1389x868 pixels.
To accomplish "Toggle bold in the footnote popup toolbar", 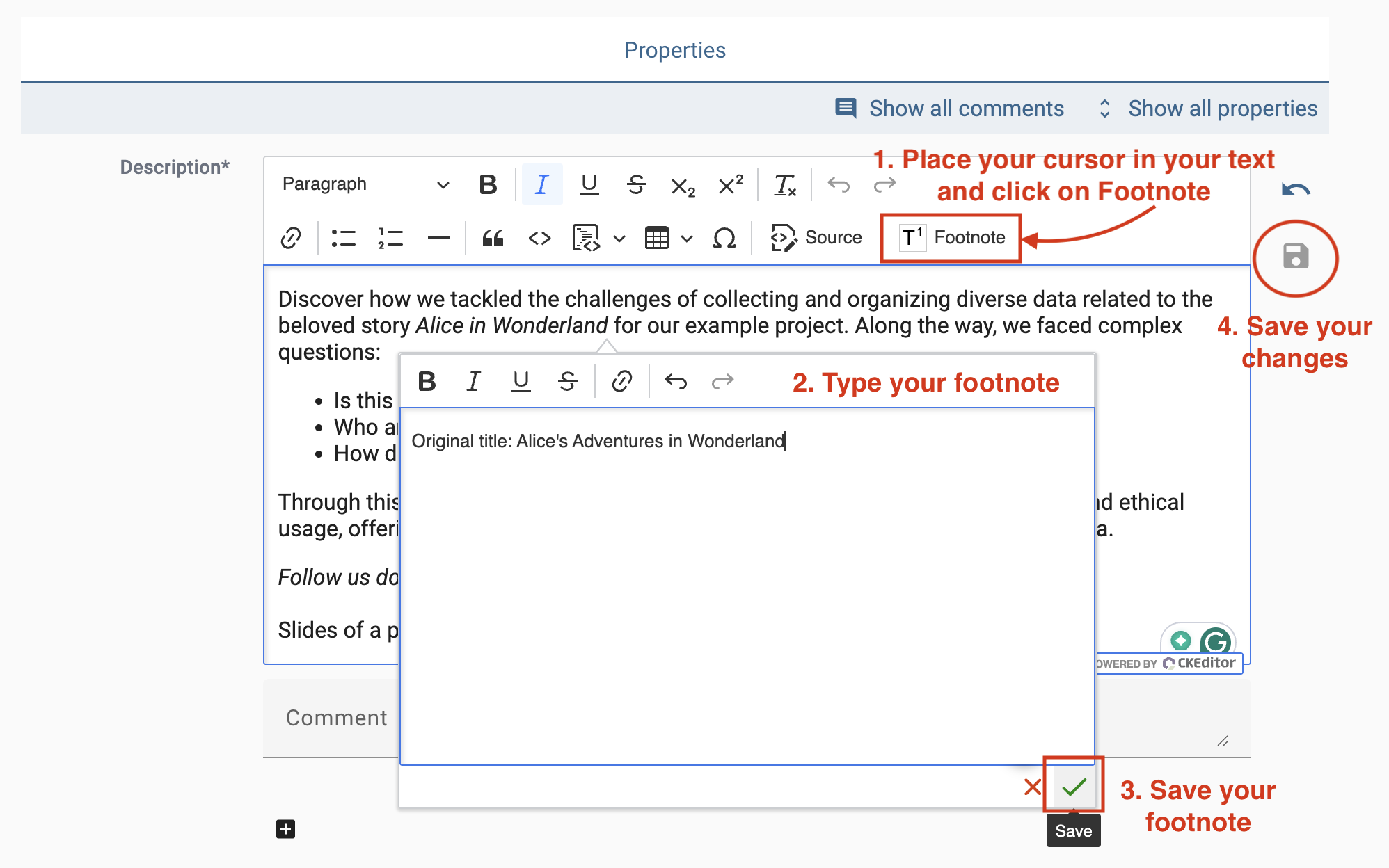I will click(427, 381).
